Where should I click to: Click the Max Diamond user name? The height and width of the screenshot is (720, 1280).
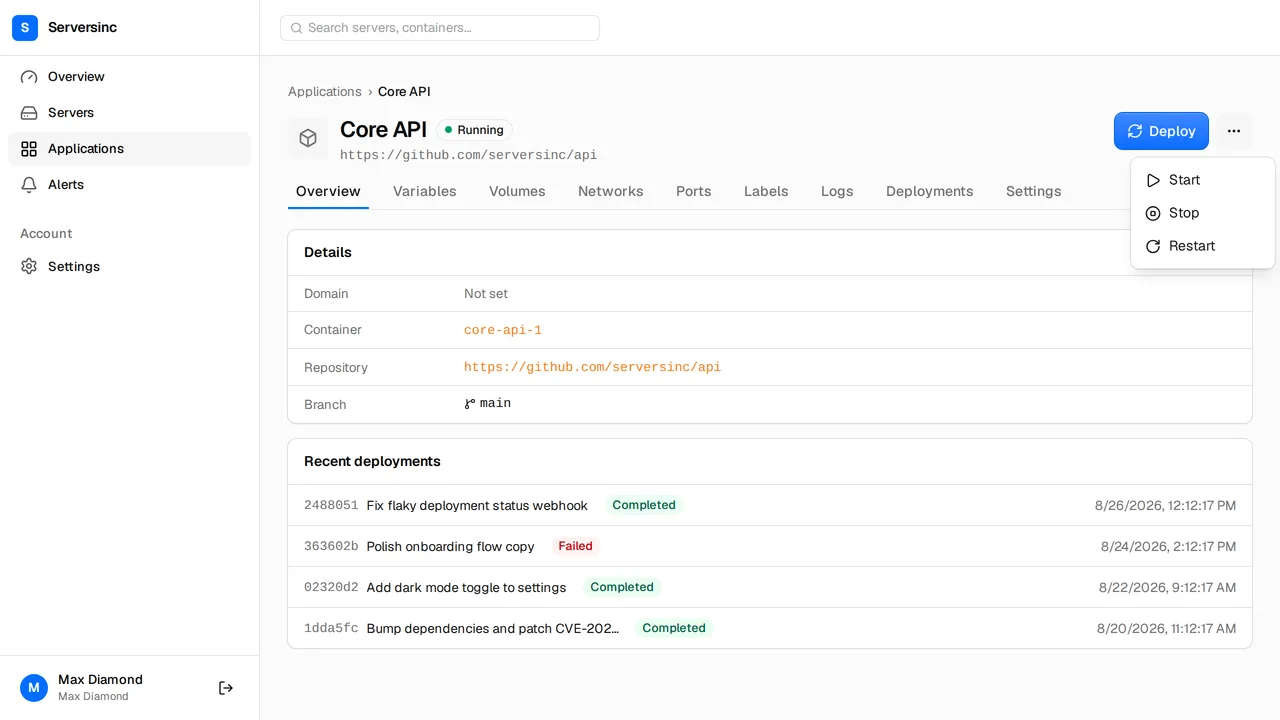(x=100, y=680)
